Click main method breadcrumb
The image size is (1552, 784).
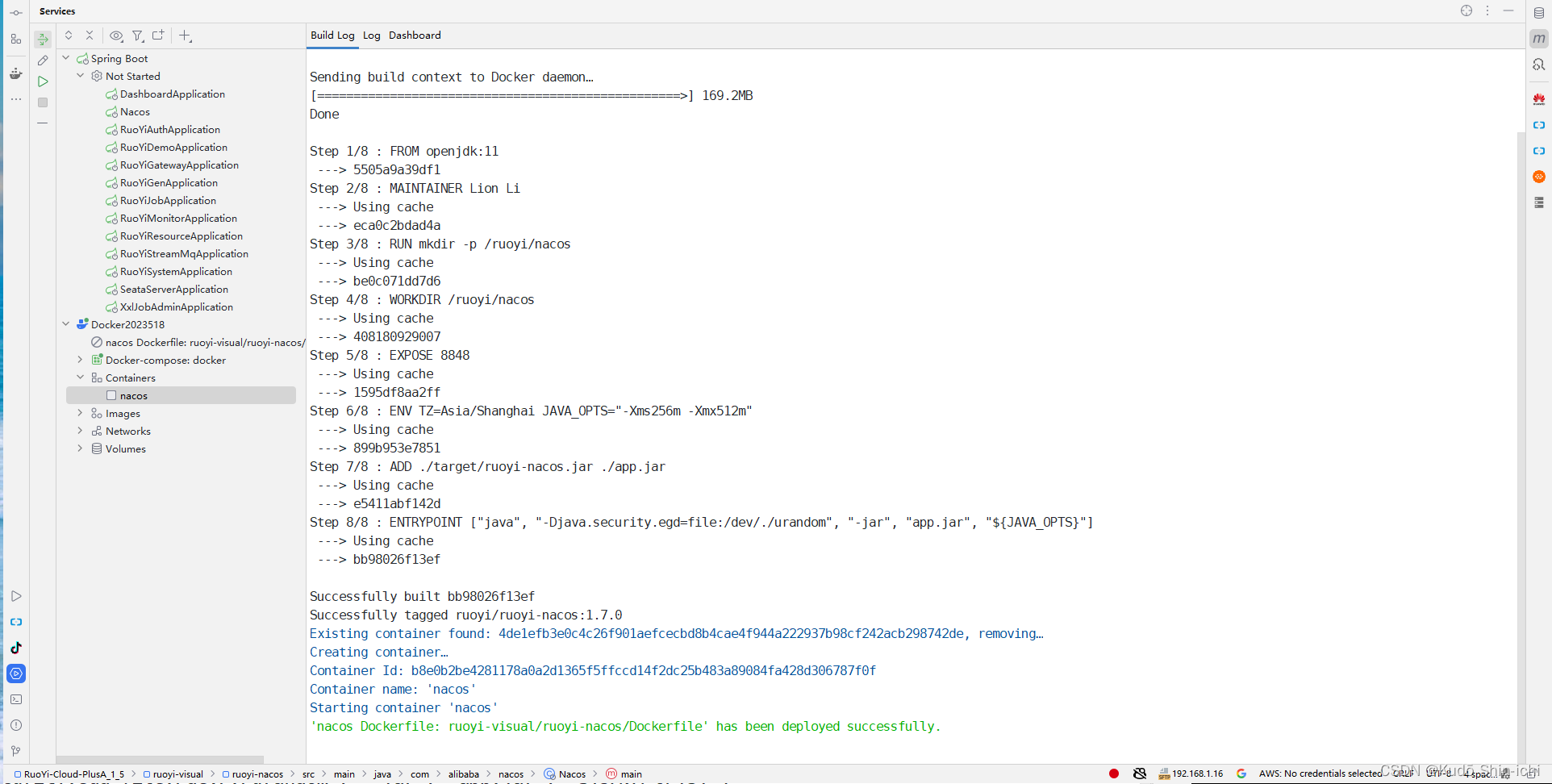point(624,774)
